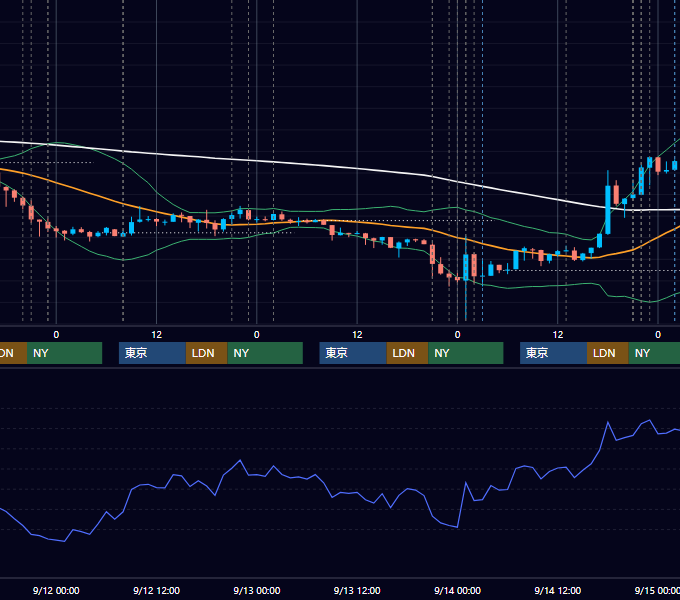Image resolution: width=680 pixels, height=600 pixels.
Task: Pick the NY session block before 9/15 00:00
Action: (x=654, y=353)
